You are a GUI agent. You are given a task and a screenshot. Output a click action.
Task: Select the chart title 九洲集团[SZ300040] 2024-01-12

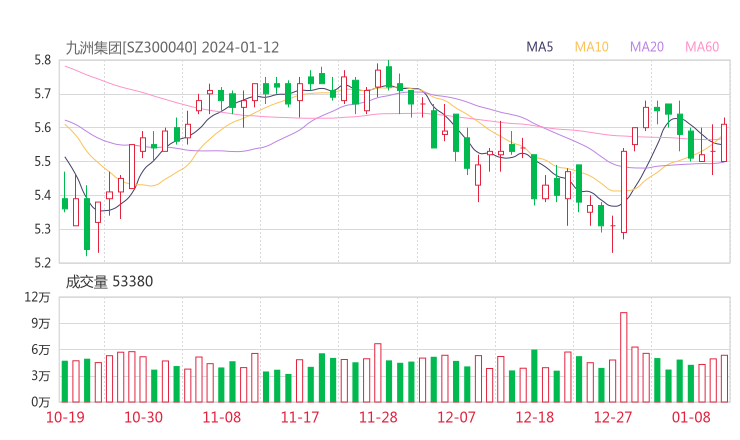click(172, 48)
